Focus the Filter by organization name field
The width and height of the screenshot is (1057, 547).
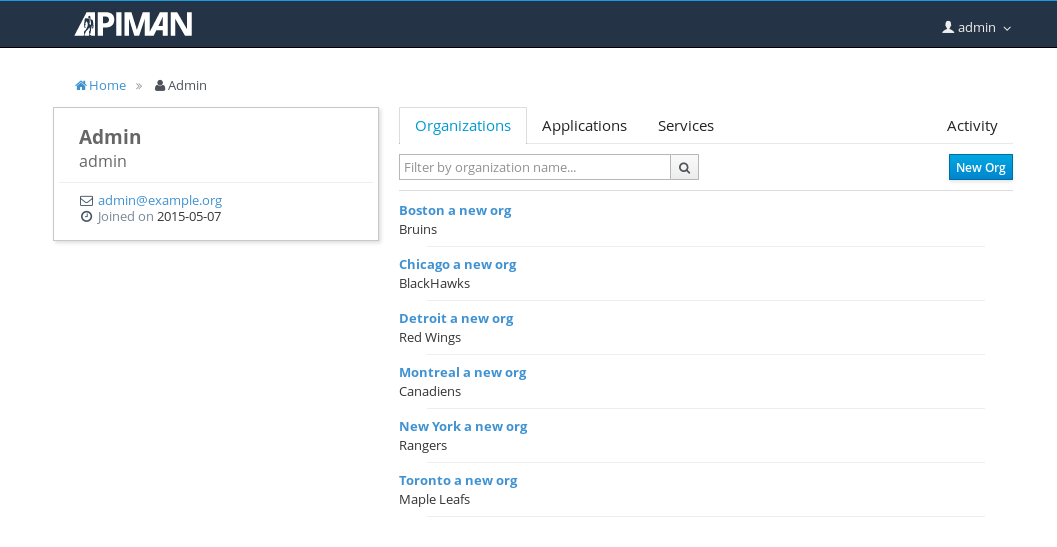pyautogui.click(x=535, y=167)
